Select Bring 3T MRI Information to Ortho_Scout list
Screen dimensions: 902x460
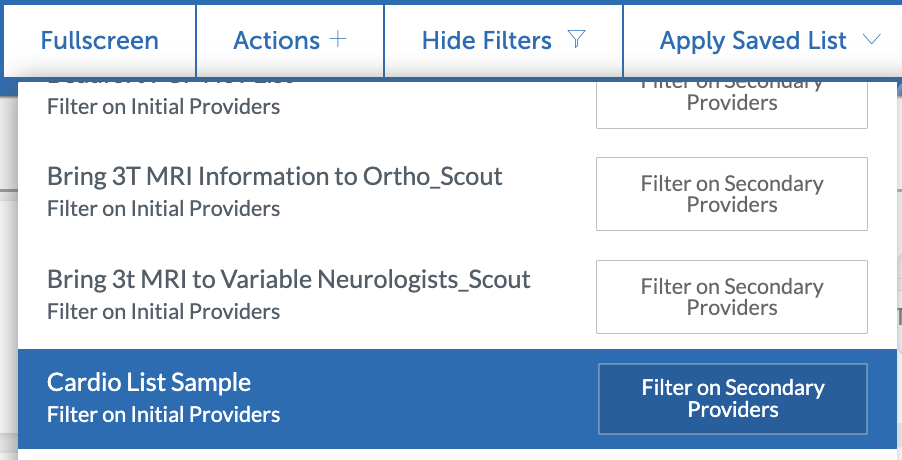tap(274, 177)
